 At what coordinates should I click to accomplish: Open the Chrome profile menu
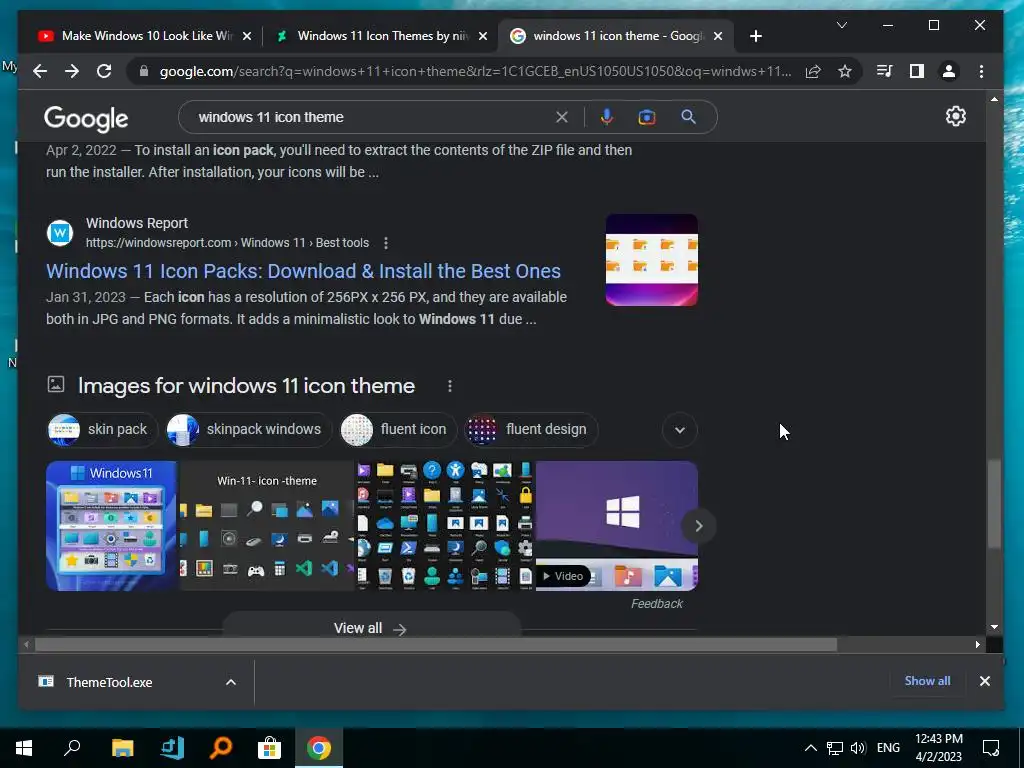(949, 71)
